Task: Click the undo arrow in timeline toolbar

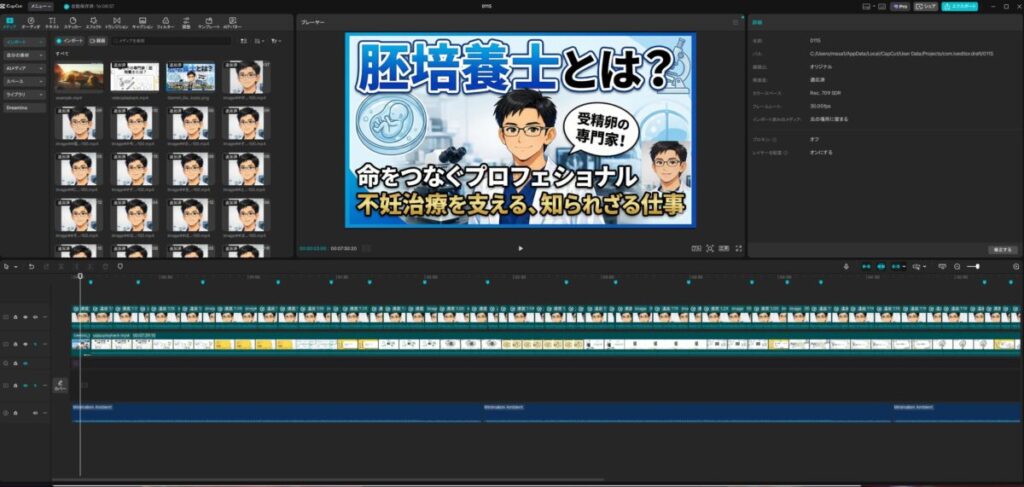Action: [31, 266]
